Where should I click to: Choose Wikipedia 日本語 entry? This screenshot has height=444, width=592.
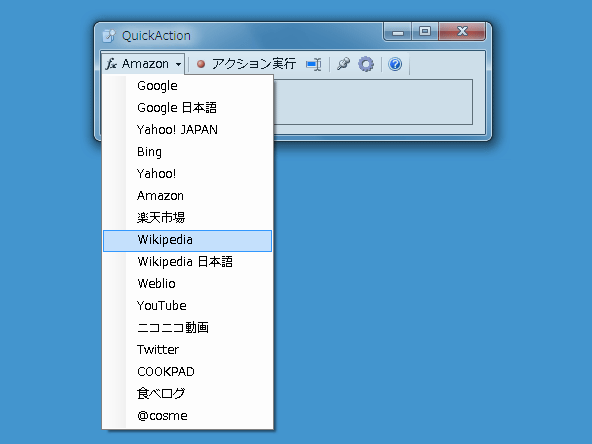click(x=187, y=262)
